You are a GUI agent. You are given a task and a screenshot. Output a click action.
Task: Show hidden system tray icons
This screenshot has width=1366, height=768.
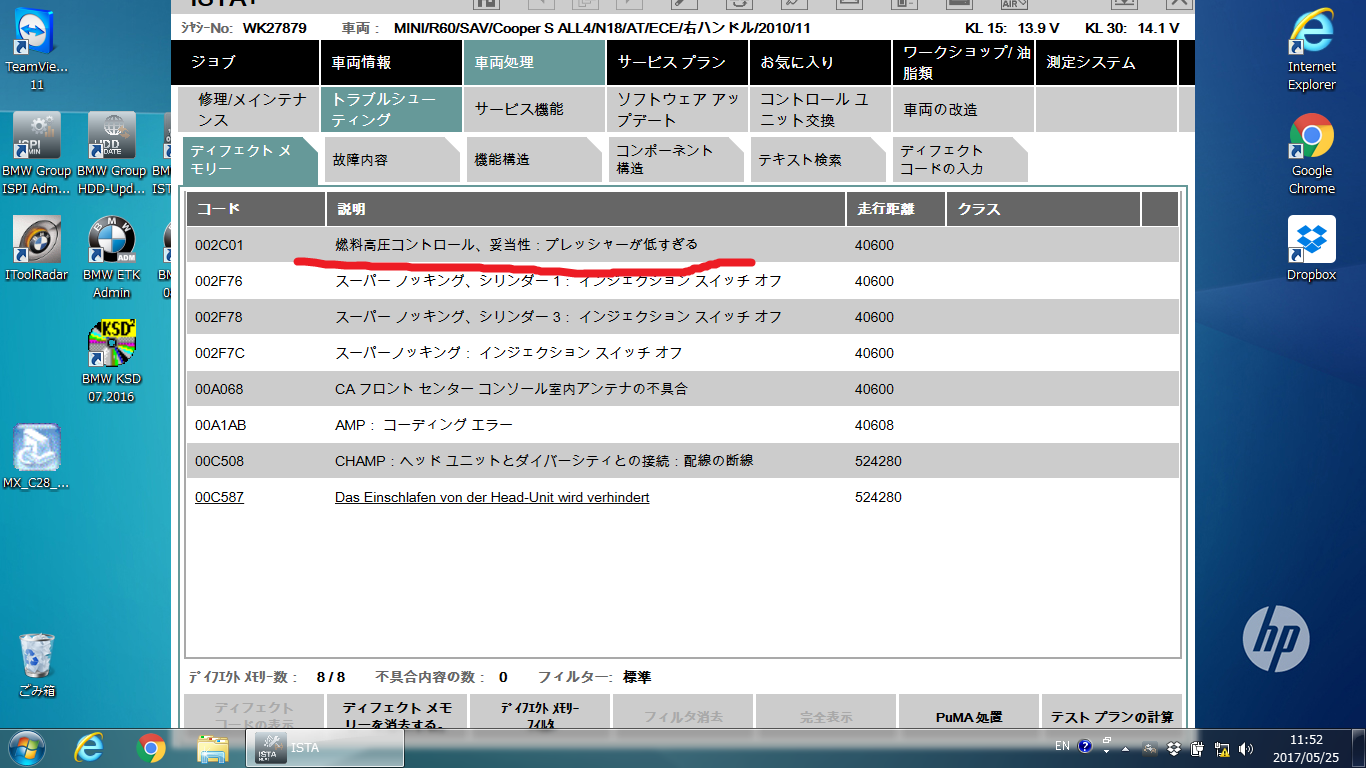click(1127, 748)
